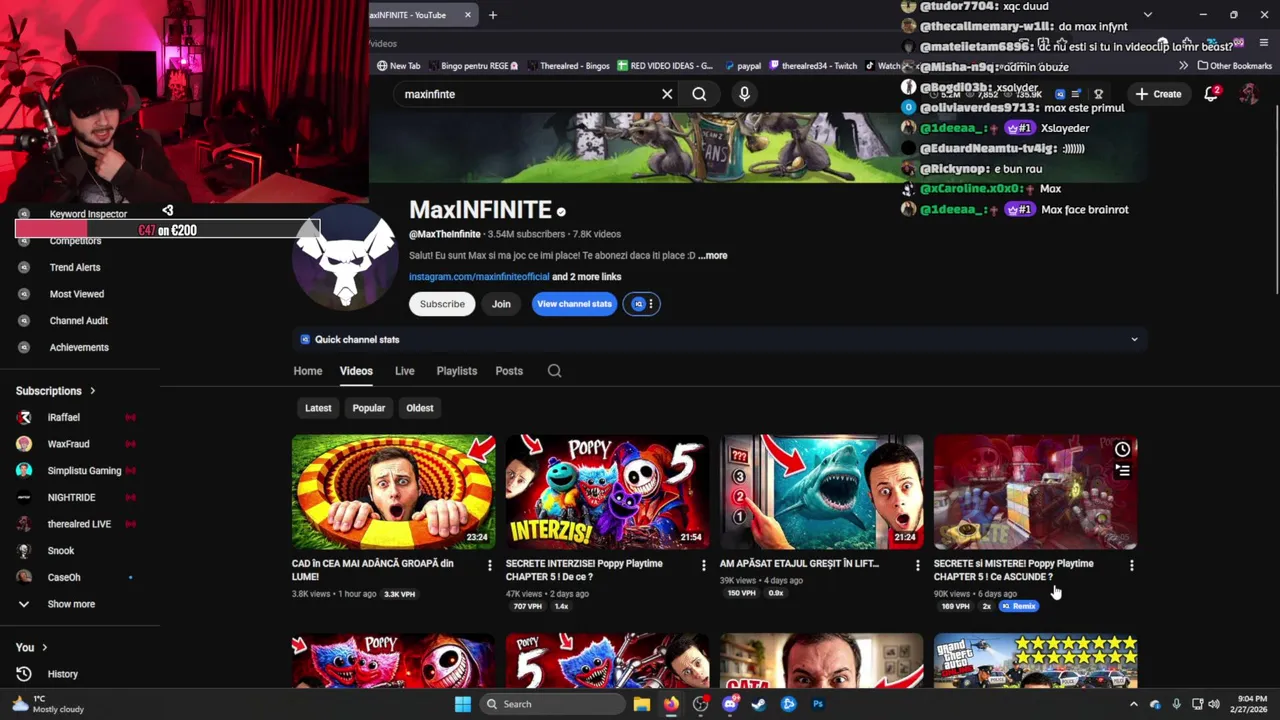The image size is (1280, 720).
Task: Click the taskbar Search box
Action: pyautogui.click(x=550, y=704)
